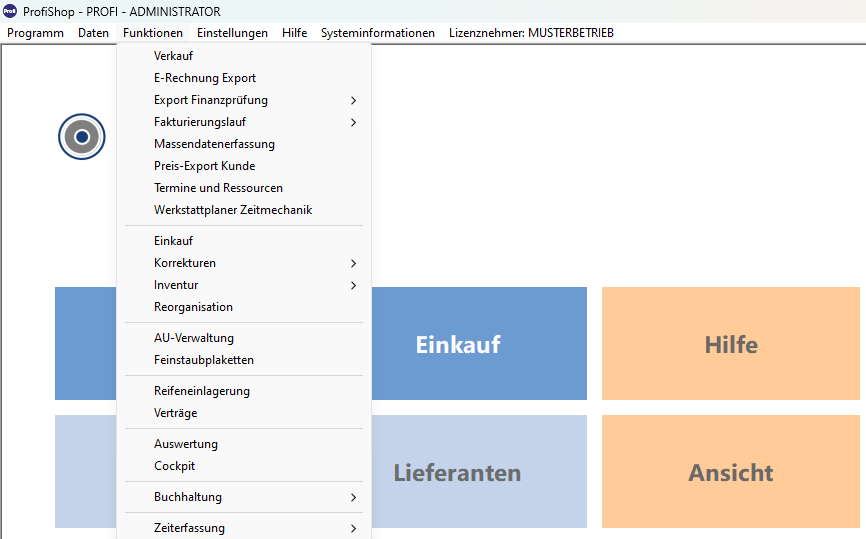Open the Einstellungen menu in menu bar
This screenshot has height=539, width=866.
[232, 33]
